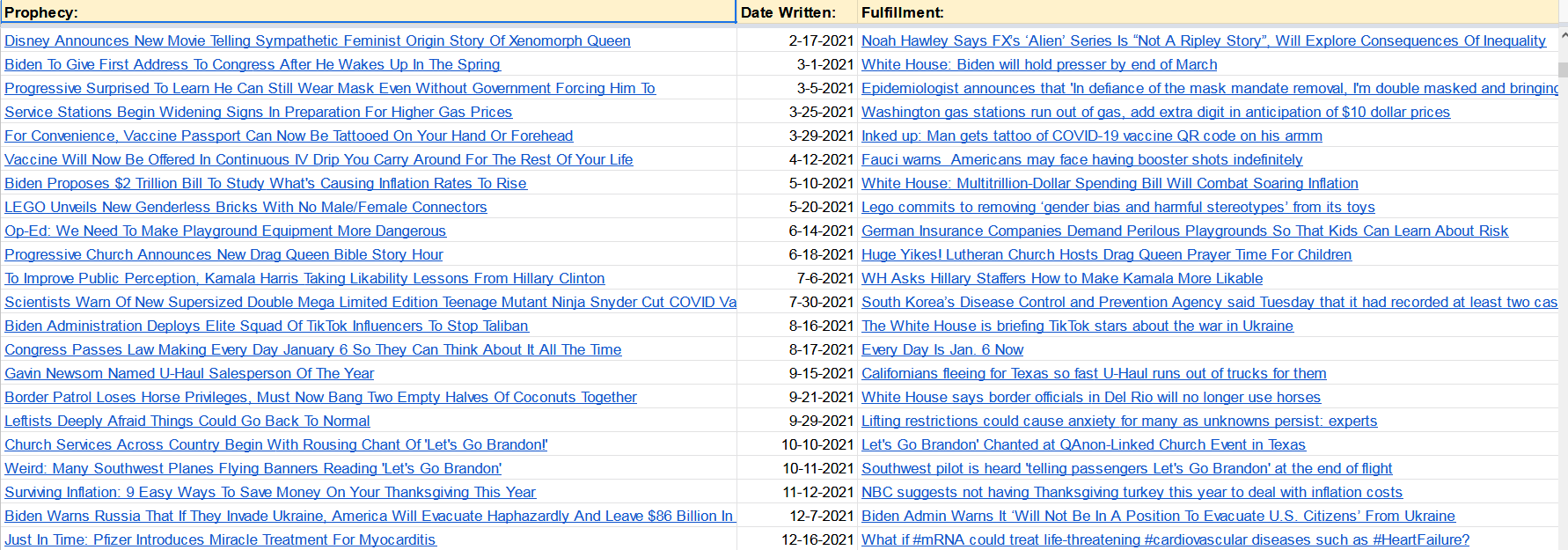The height and width of the screenshot is (550, 1568).
Task: Select date cell 10-10-2021
Action: (797, 444)
